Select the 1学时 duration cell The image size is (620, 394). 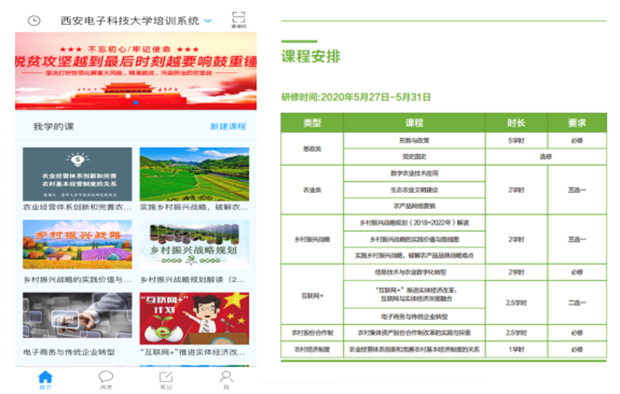(516, 349)
